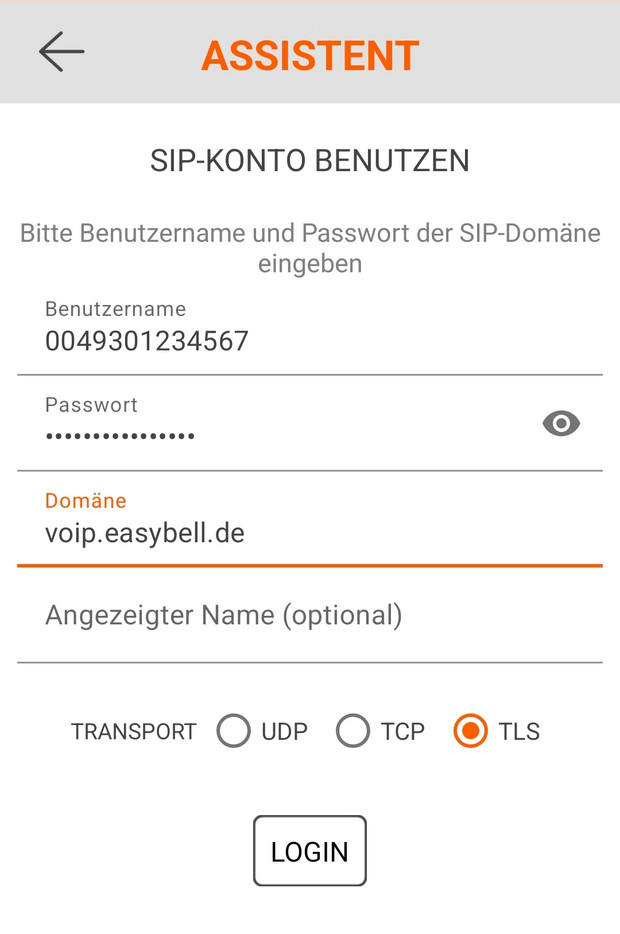The image size is (620, 934).
Task: Select the UDP transport radio button
Action: pos(233,731)
